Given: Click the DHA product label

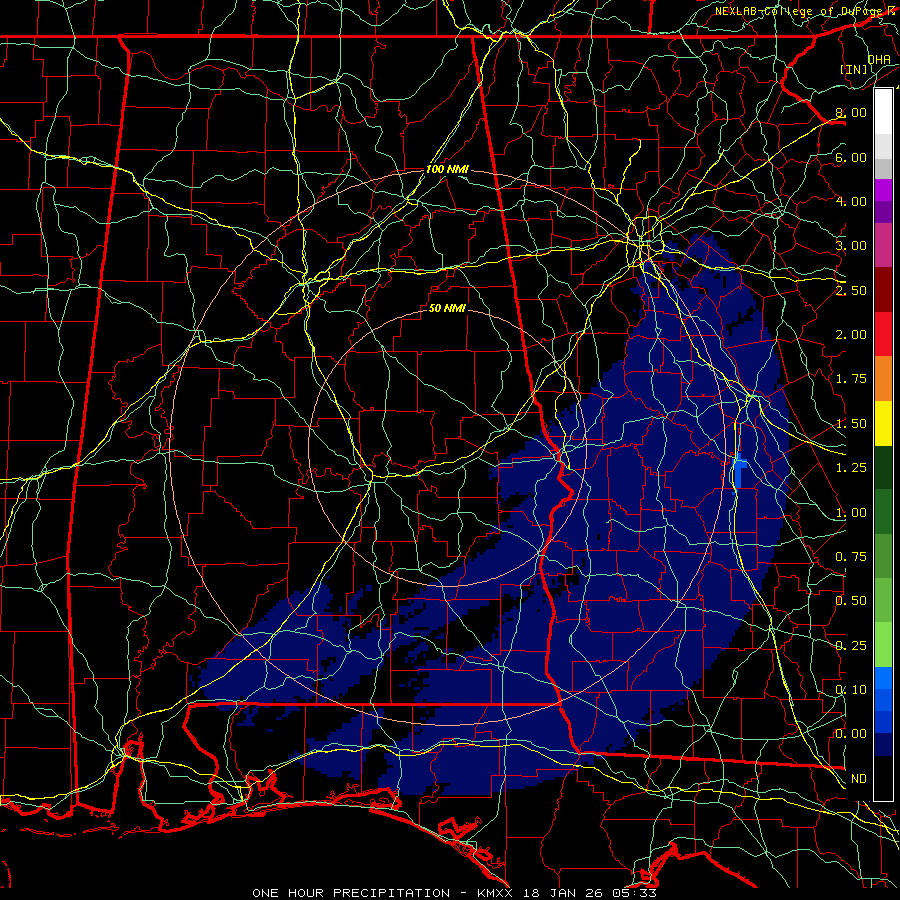Looking at the screenshot, I should (879, 59).
